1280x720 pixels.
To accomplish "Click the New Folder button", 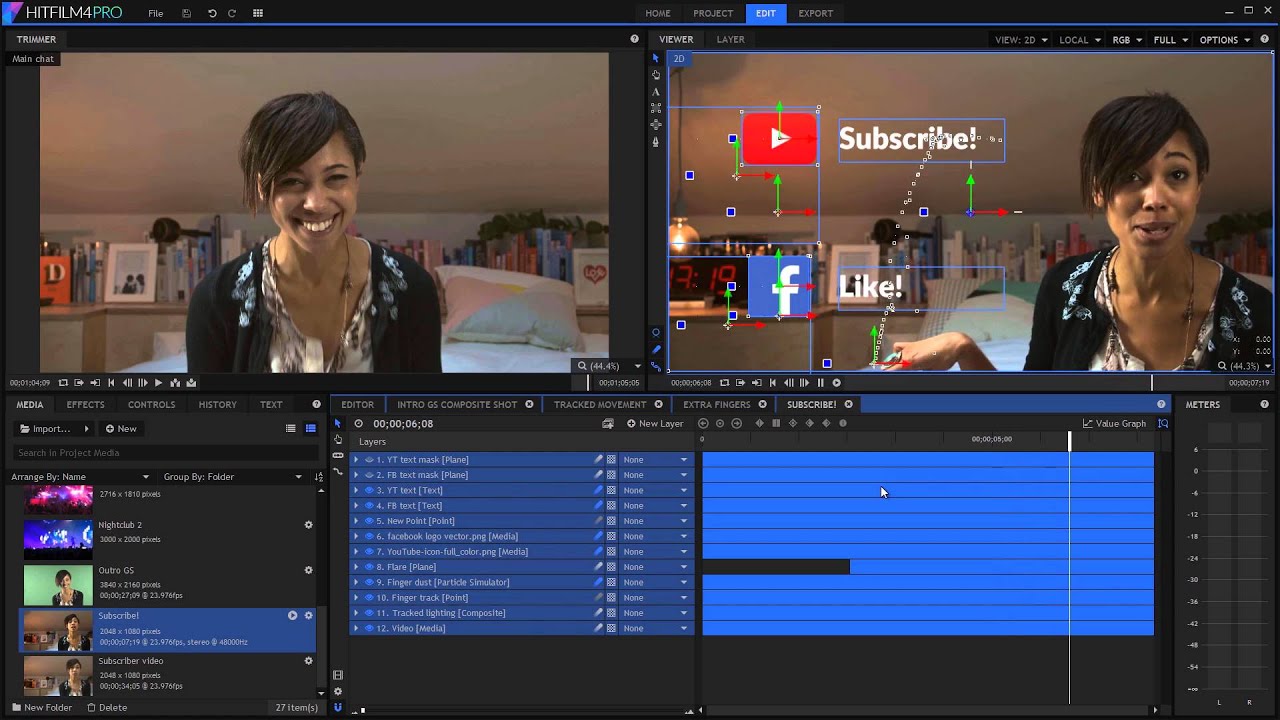I will point(41,707).
